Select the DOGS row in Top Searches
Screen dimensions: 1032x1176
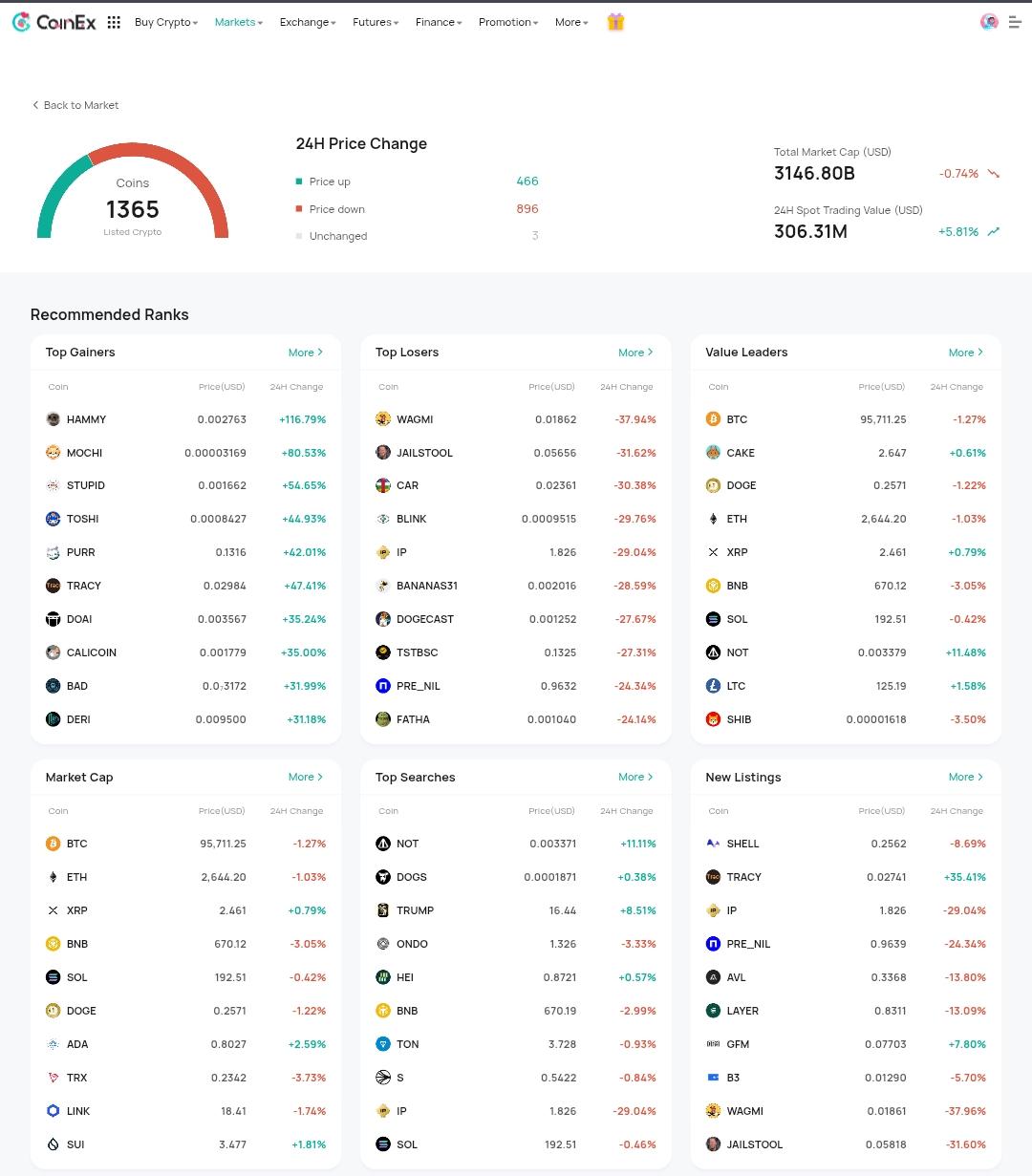point(515,877)
